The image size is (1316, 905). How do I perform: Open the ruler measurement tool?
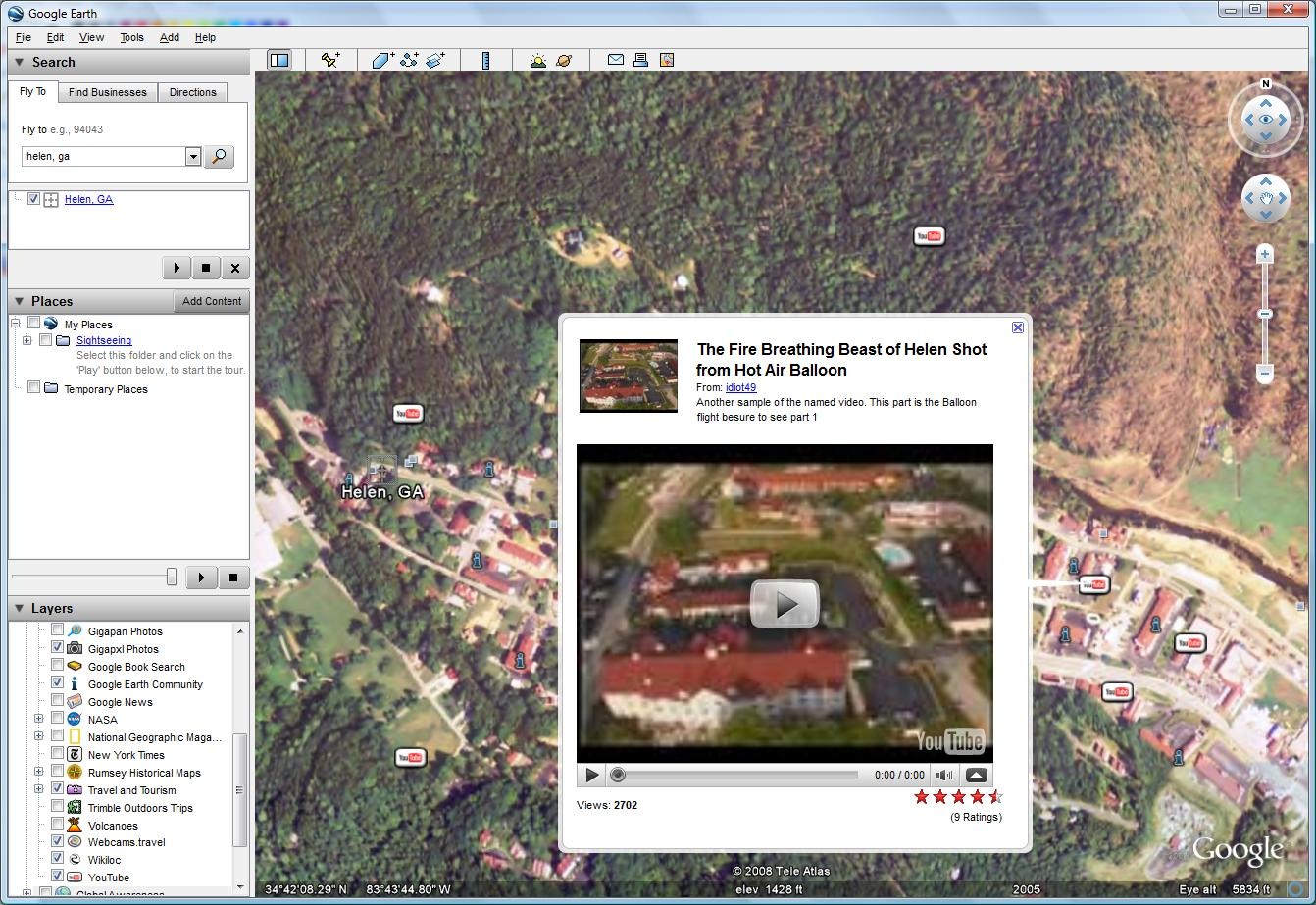tap(485, 60)
